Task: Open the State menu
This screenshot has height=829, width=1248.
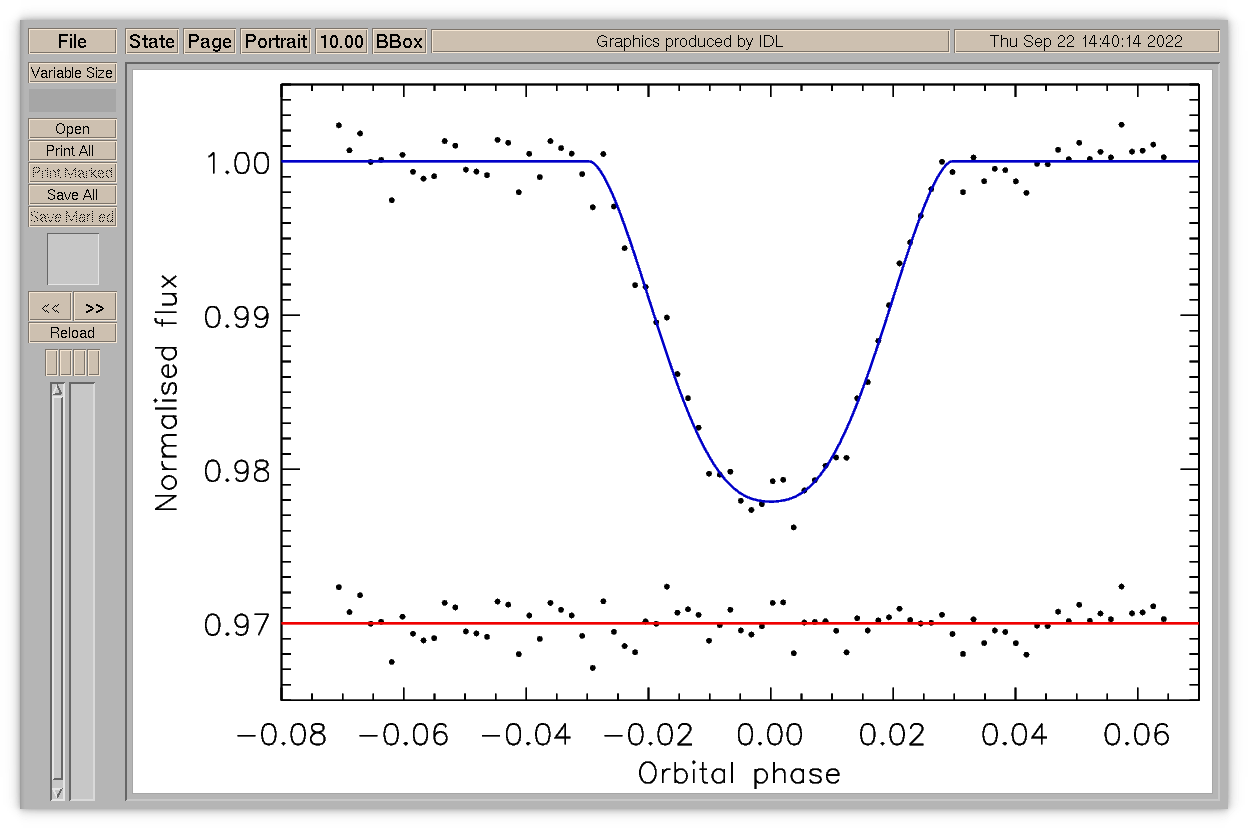Action: click(x=152, y=41)
